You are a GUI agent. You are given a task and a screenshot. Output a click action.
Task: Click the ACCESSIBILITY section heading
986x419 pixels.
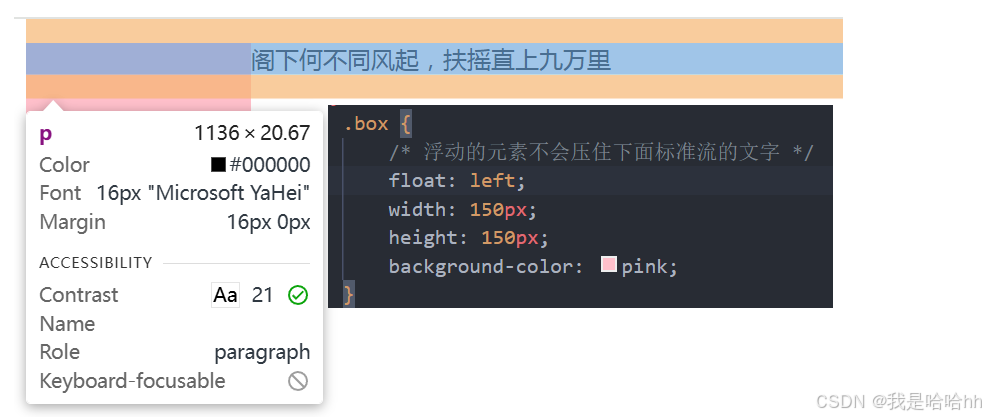coord(96,263)
